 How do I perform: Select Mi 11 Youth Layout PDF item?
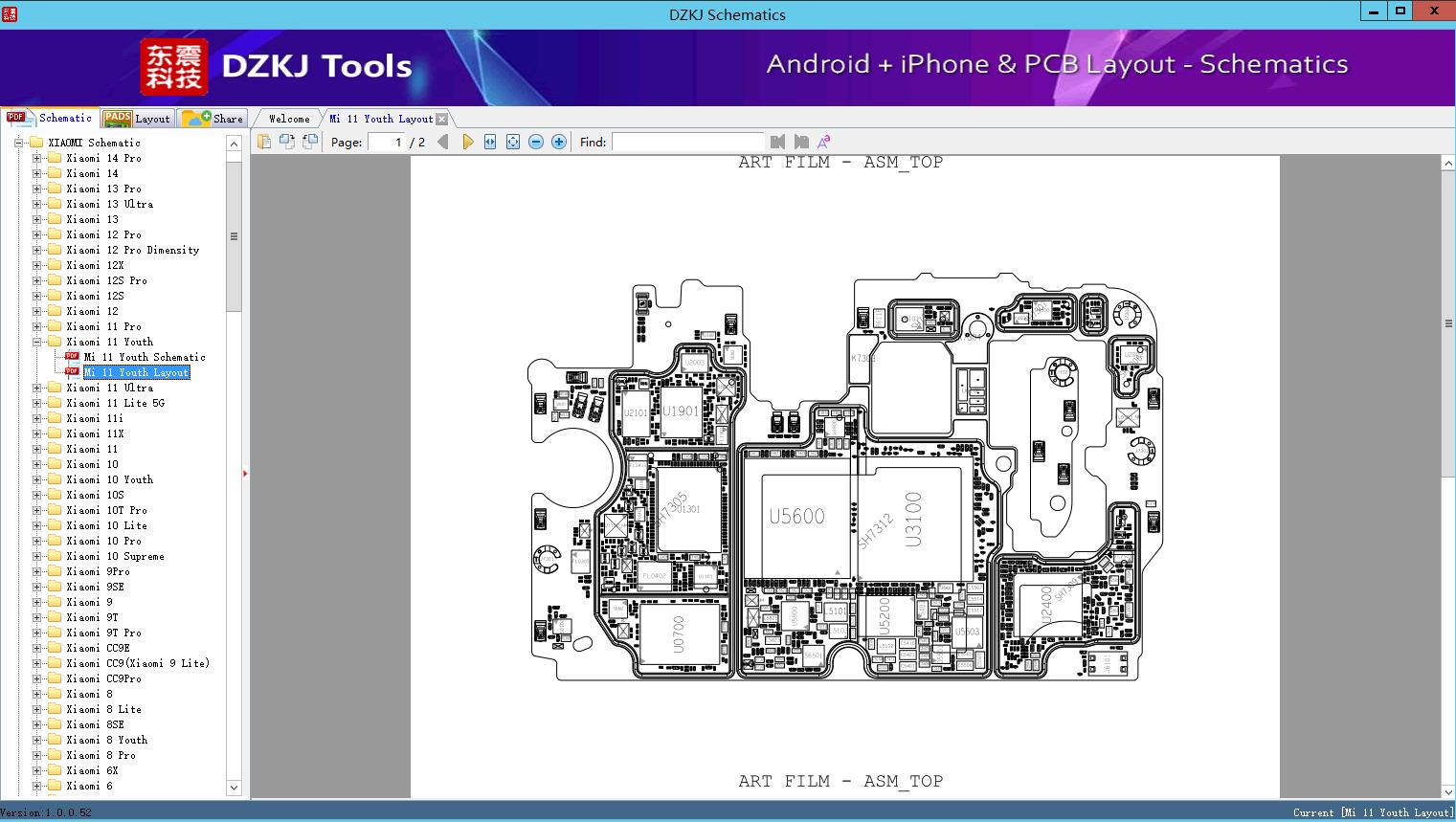pyautogui.click(x=137, y=372)
